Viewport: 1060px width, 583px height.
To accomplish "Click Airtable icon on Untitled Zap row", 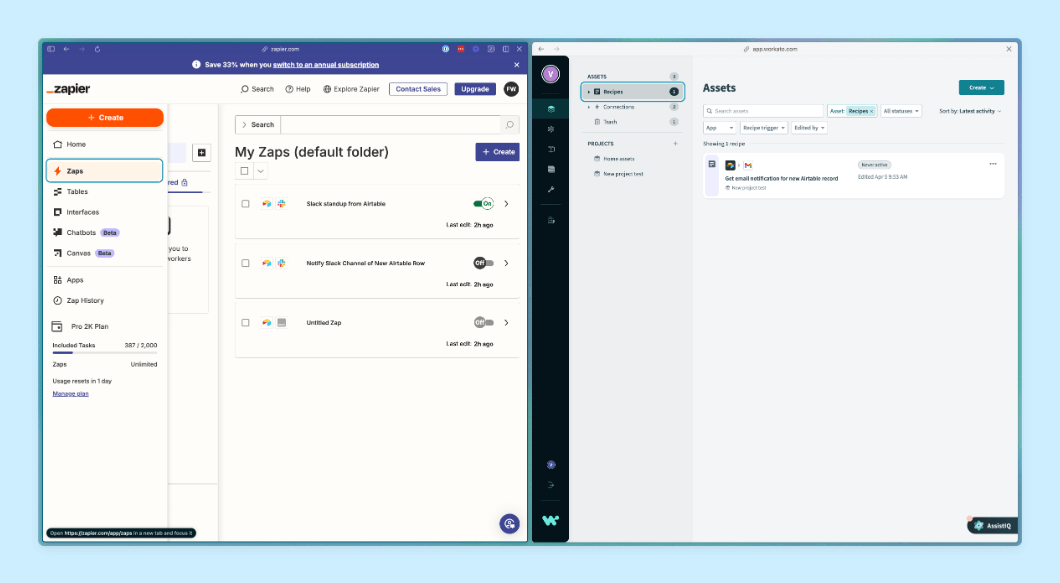I will click(267, 323).
